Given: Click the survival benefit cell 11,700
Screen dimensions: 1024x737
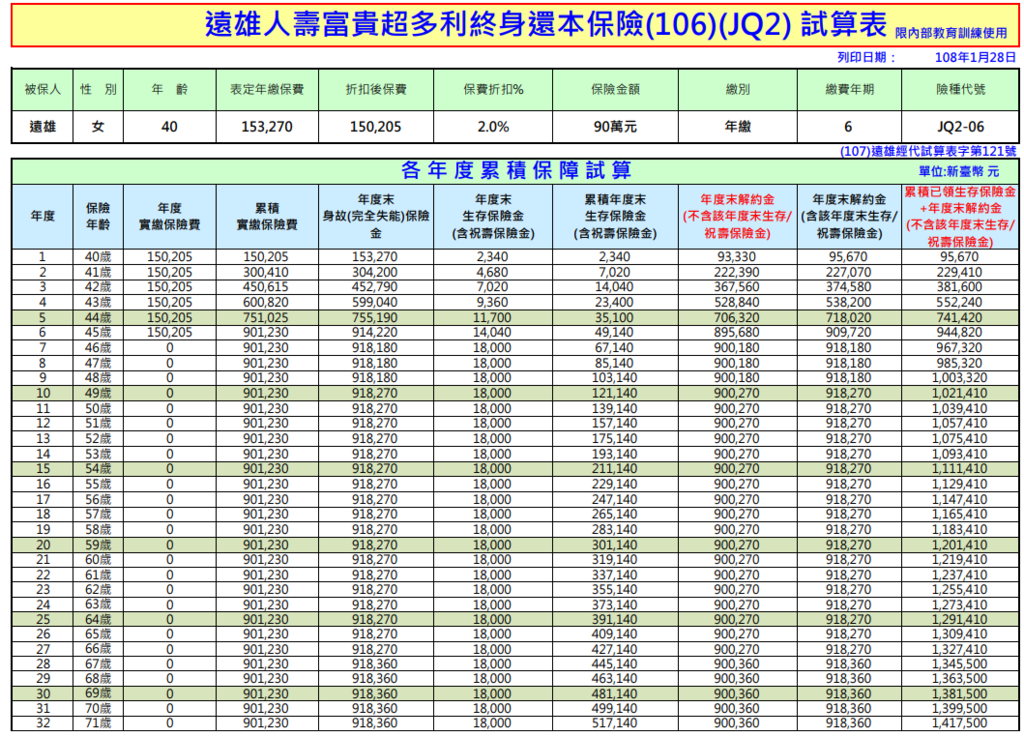Looking at the screenshot, I should (x=493, y=318).
